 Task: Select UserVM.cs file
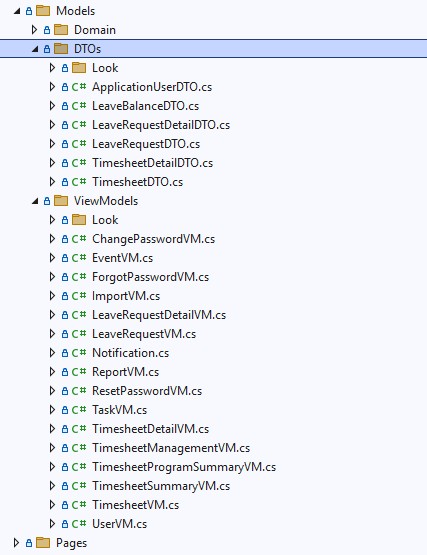point(119,524)
